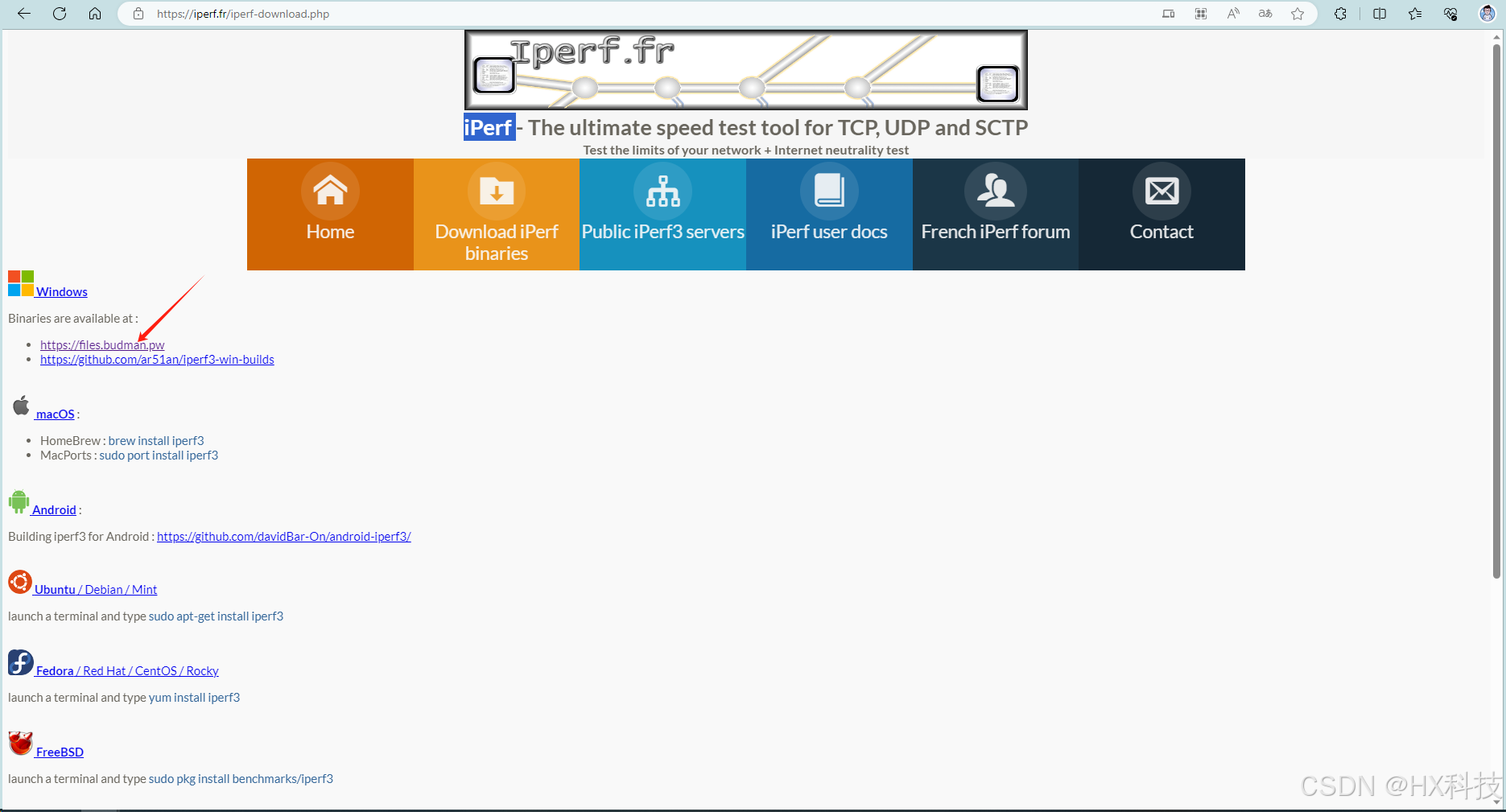This screenshot has height=812, width=1506.
Task: Click the Iperf.fr banner image
Action: pos(745,70)
